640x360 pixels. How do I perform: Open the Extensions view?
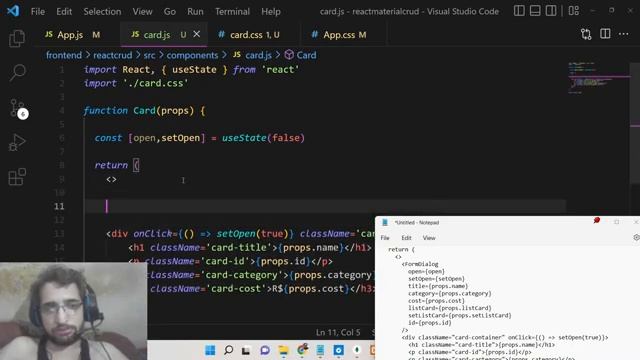[17, 177]
